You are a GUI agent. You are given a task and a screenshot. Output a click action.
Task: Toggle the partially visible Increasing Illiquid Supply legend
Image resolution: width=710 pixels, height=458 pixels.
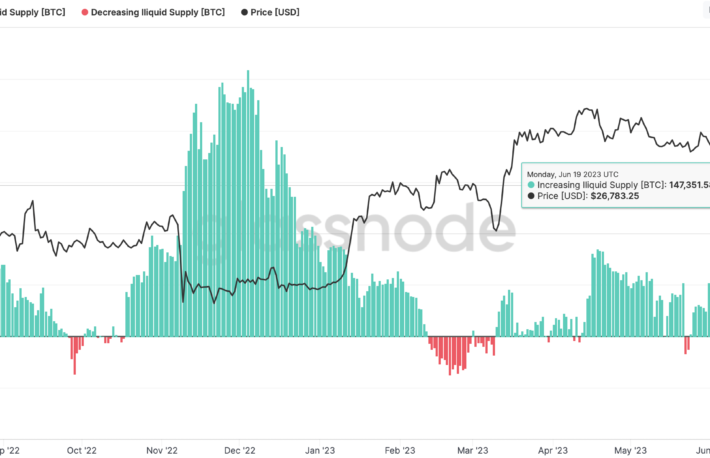(x=33, y=12)
